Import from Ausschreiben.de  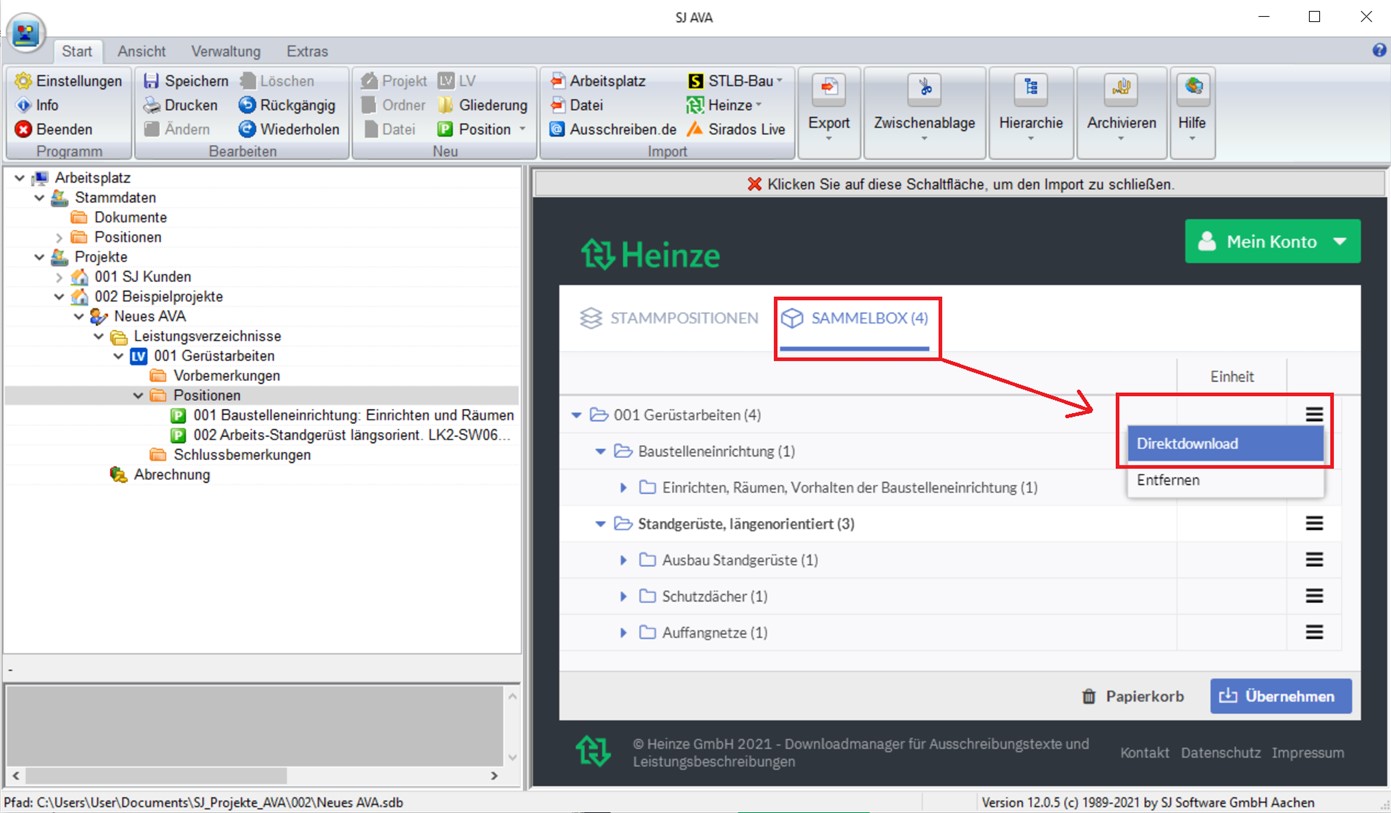coord(613,129)
